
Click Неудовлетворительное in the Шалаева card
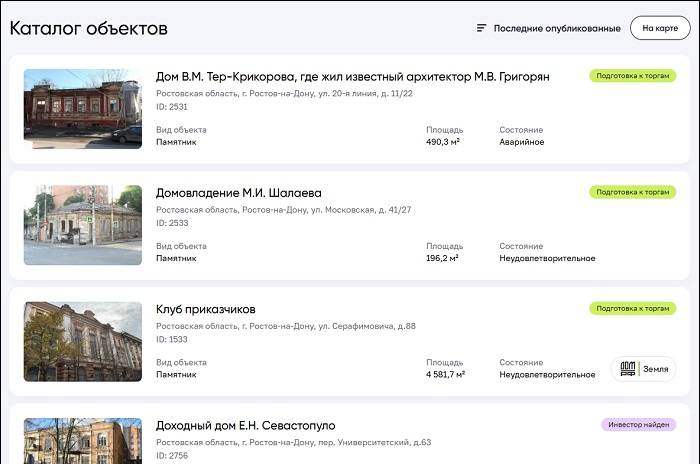[547, 258]
